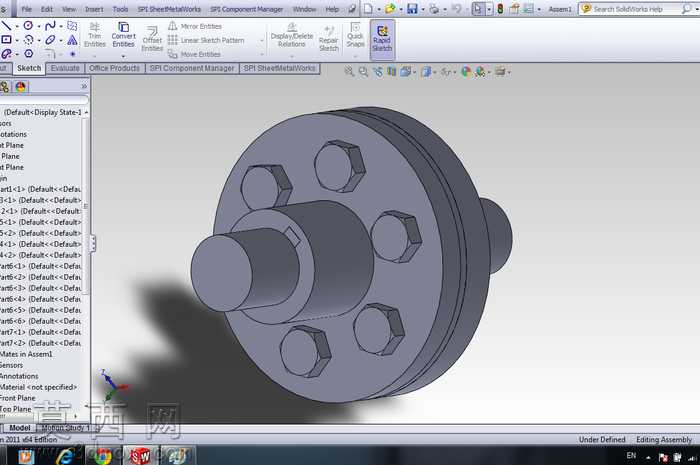Click the Edit Appearance color ball icon
Screen dimensions: 700x465
click(x=466, y=71)
